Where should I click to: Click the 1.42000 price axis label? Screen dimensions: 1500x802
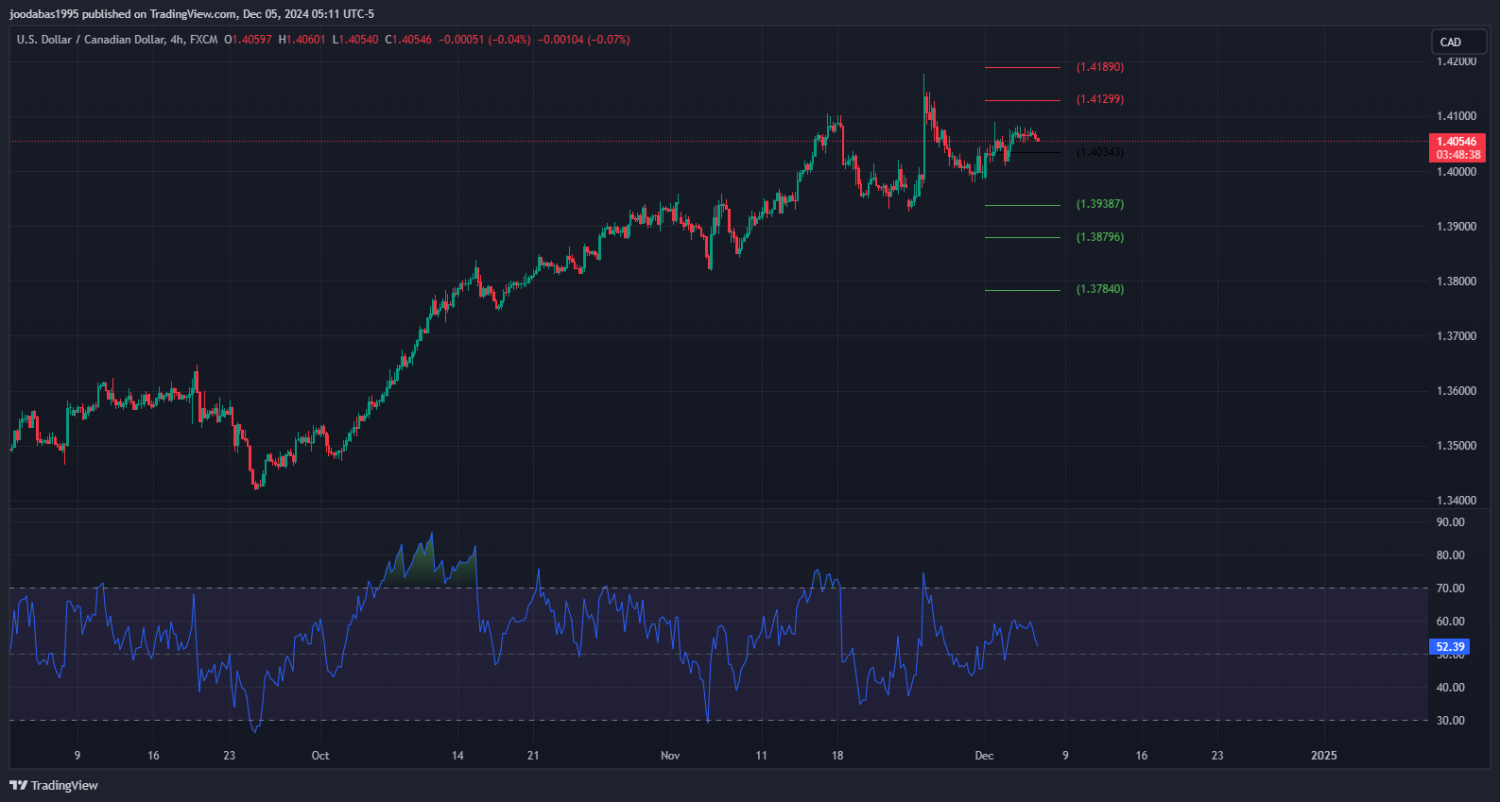tap(1456, 62)
